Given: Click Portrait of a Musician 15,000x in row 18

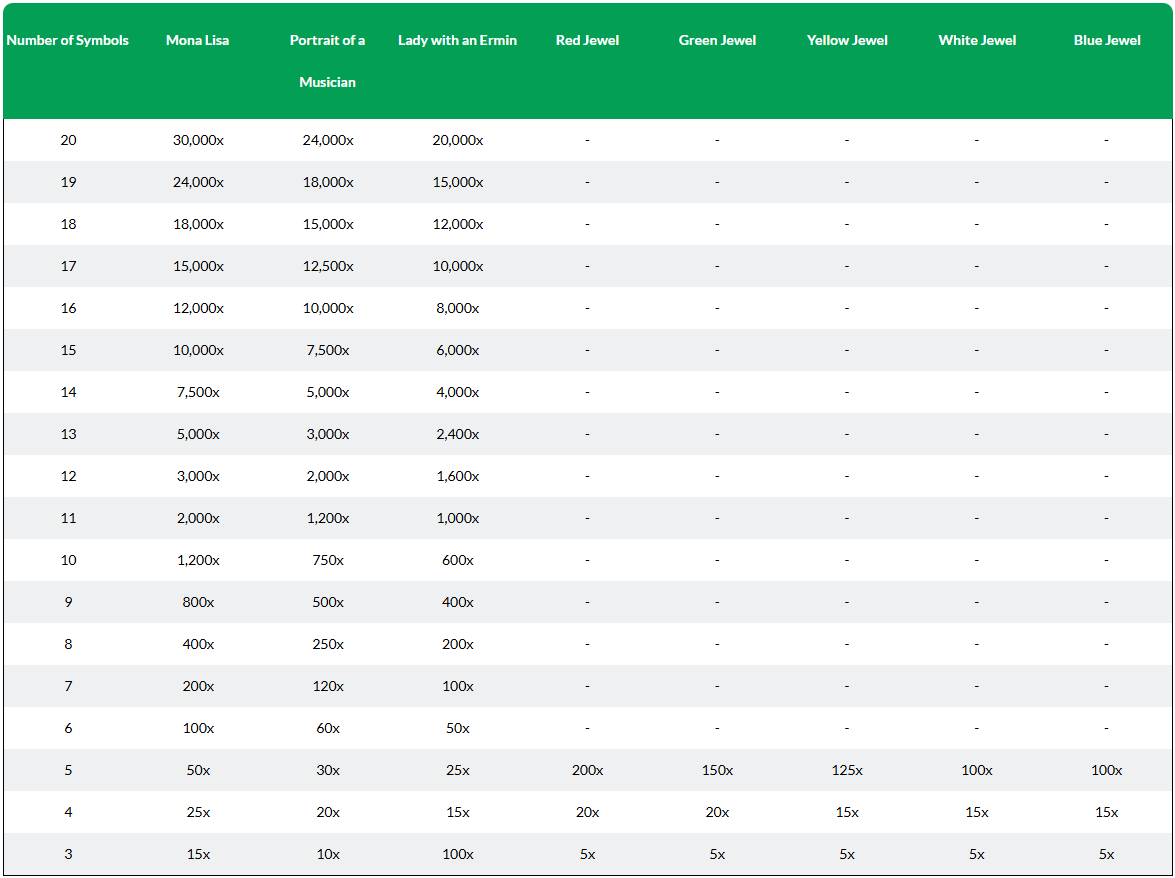Looking at the screenshot, I should (327, 224).
